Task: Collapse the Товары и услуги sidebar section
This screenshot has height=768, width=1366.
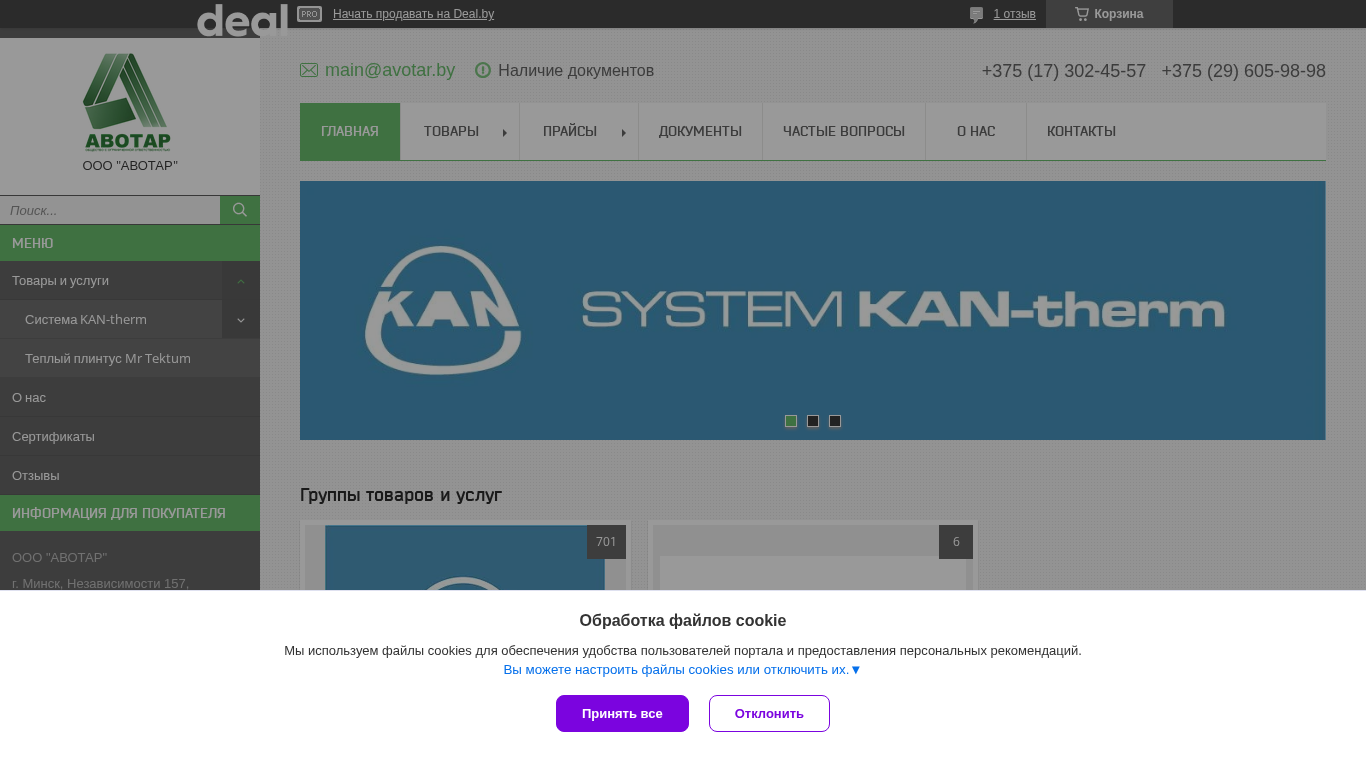Action: tap(241, 281)
